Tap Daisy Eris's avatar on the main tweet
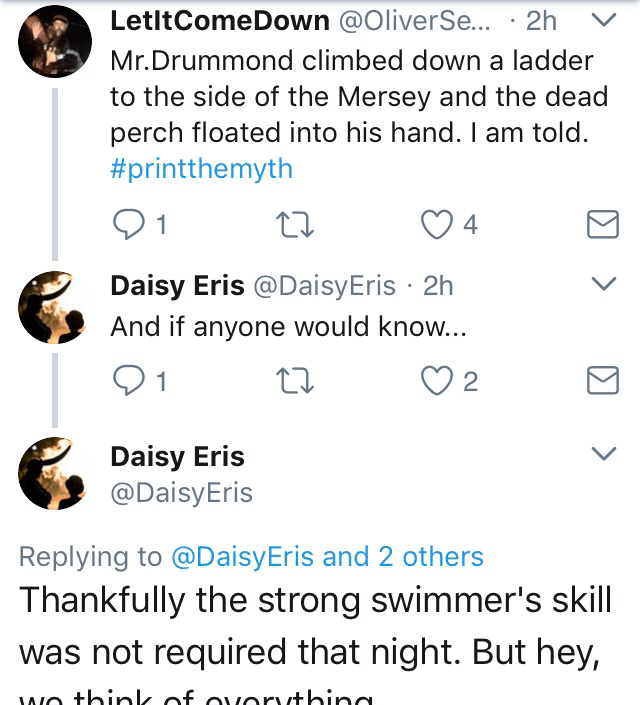Screen dimensions: 640x705 (55, 473)
